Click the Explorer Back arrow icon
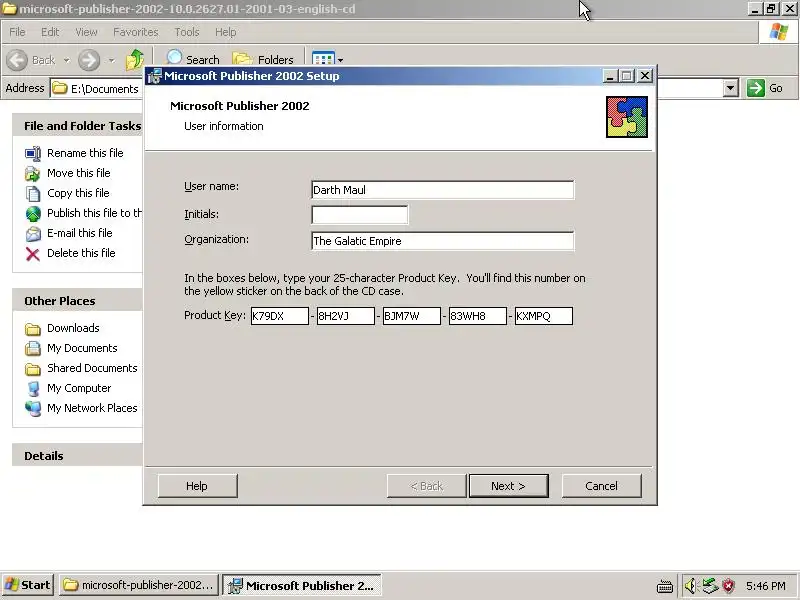The height and width of the screenshot is (600, 800). click(17, 60)
